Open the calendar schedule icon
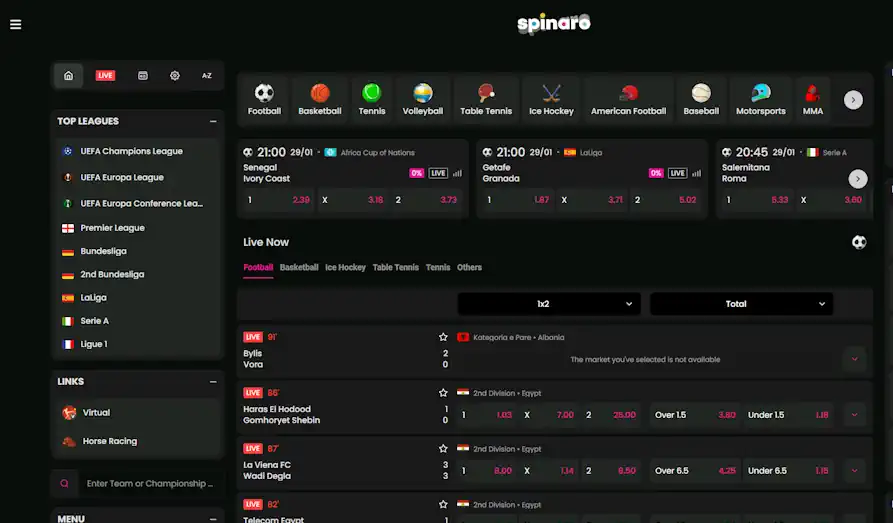Viewport: 893px width, 523px height. point(142,76)
